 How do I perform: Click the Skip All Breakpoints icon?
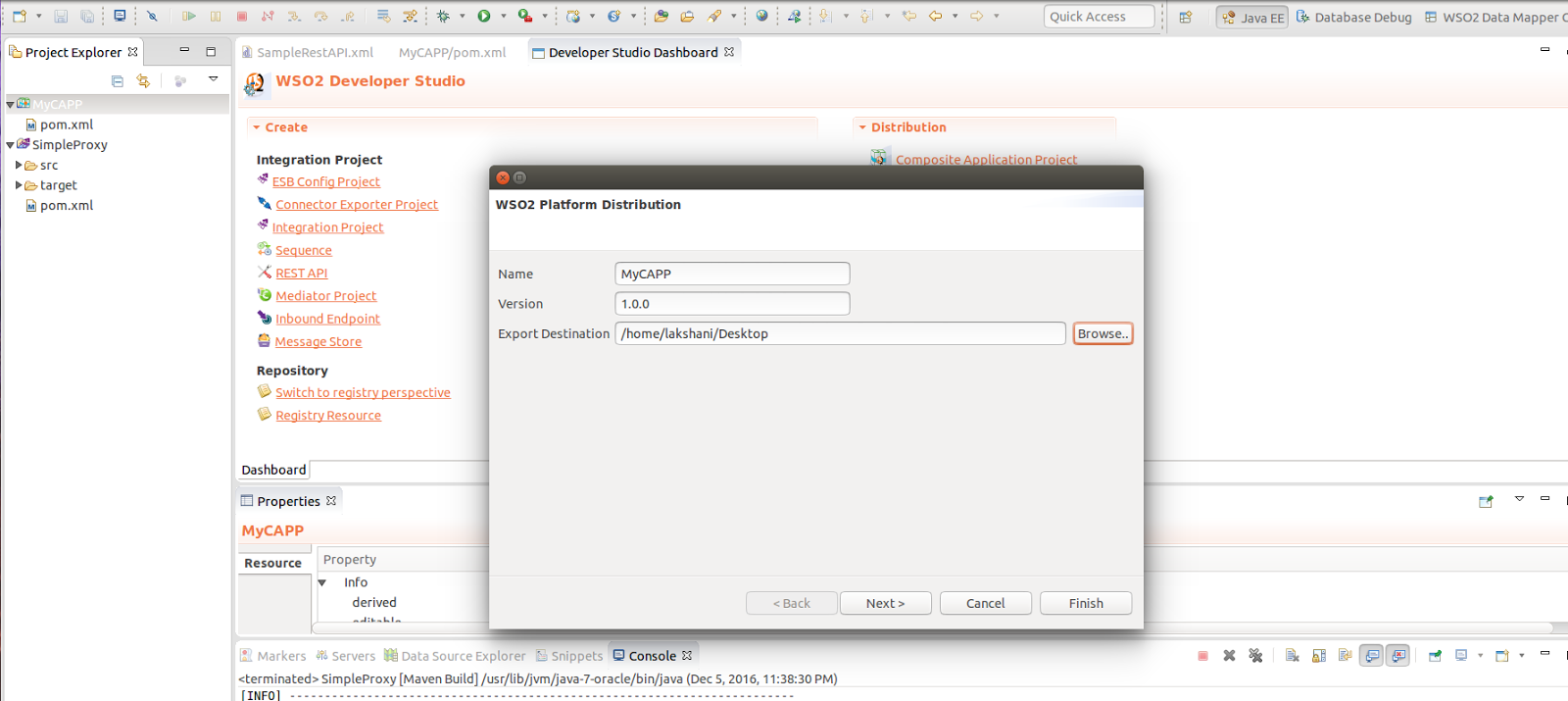(152, 16)
